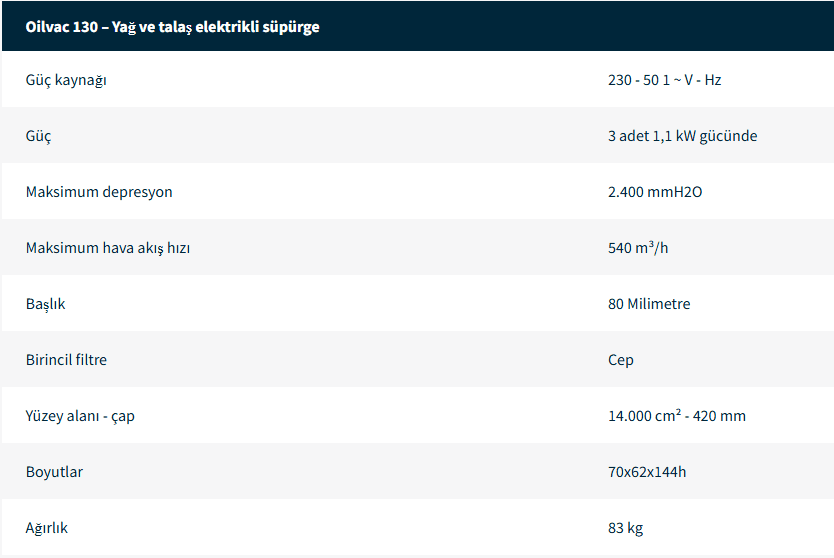The image size is (834, 558).
Task: Select the 'Güç' row label
Action: pos(38,136)
